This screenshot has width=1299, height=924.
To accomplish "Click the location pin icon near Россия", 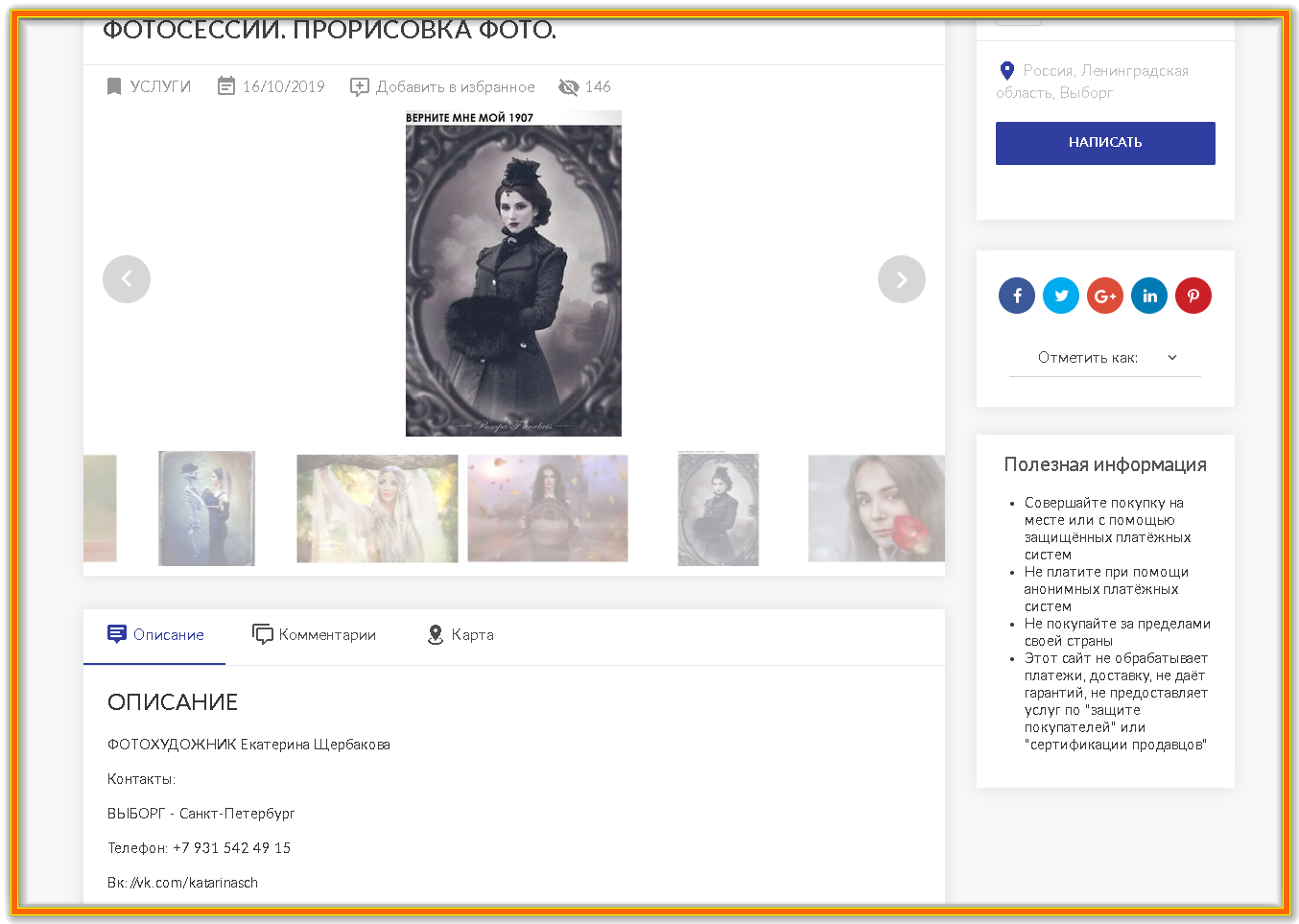I will tap(1007, 71).
